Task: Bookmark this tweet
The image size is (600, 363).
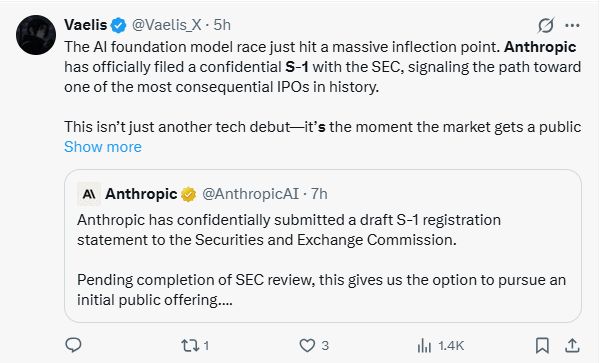Action: coord(542,345)
